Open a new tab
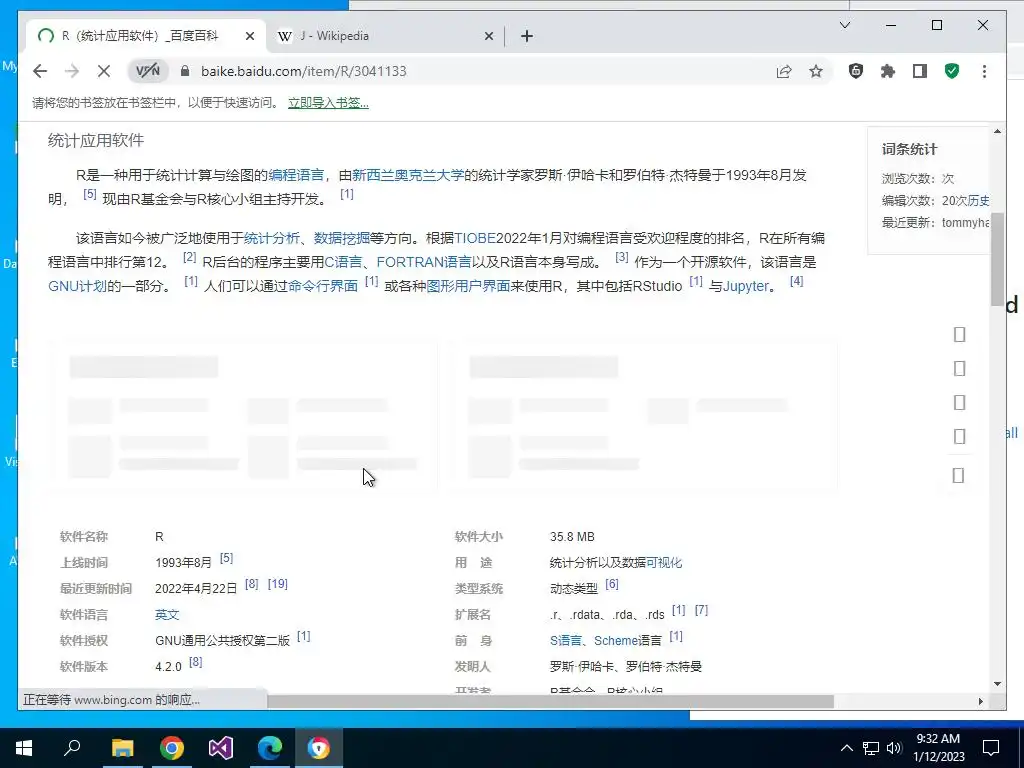The height and width of the screenshot is (768, 1024). [x=527, y=37]
